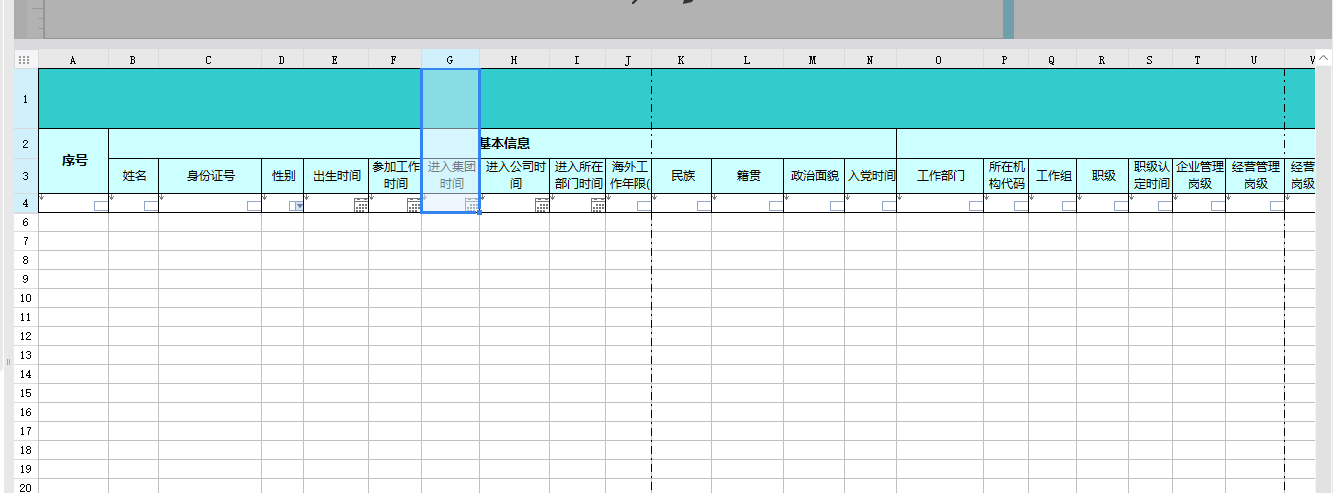Click the text widget icon under 企业管理岗级
The image size is (1333, 493).
point(1218,206)
